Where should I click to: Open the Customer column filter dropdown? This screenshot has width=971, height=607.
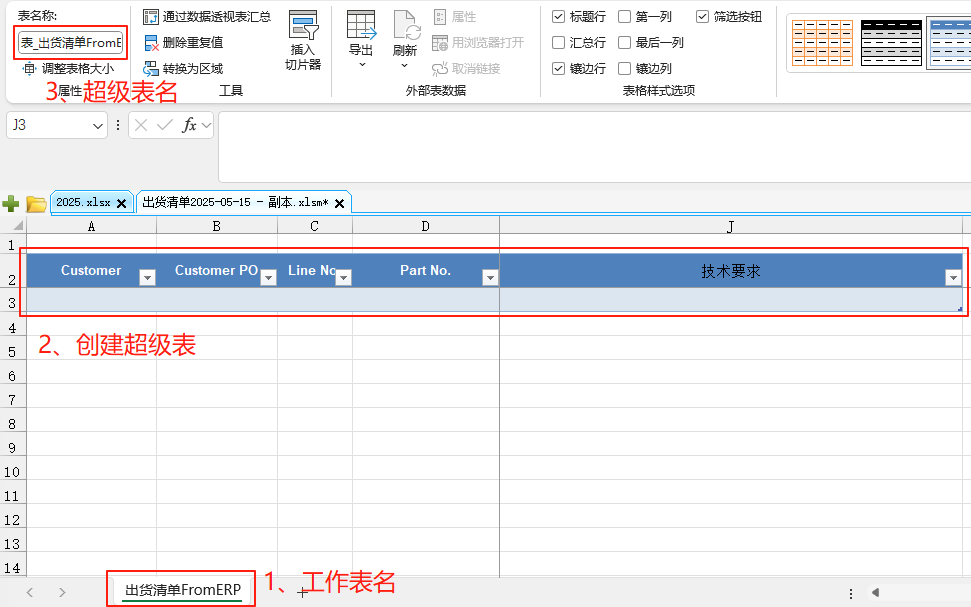[147, 277]
